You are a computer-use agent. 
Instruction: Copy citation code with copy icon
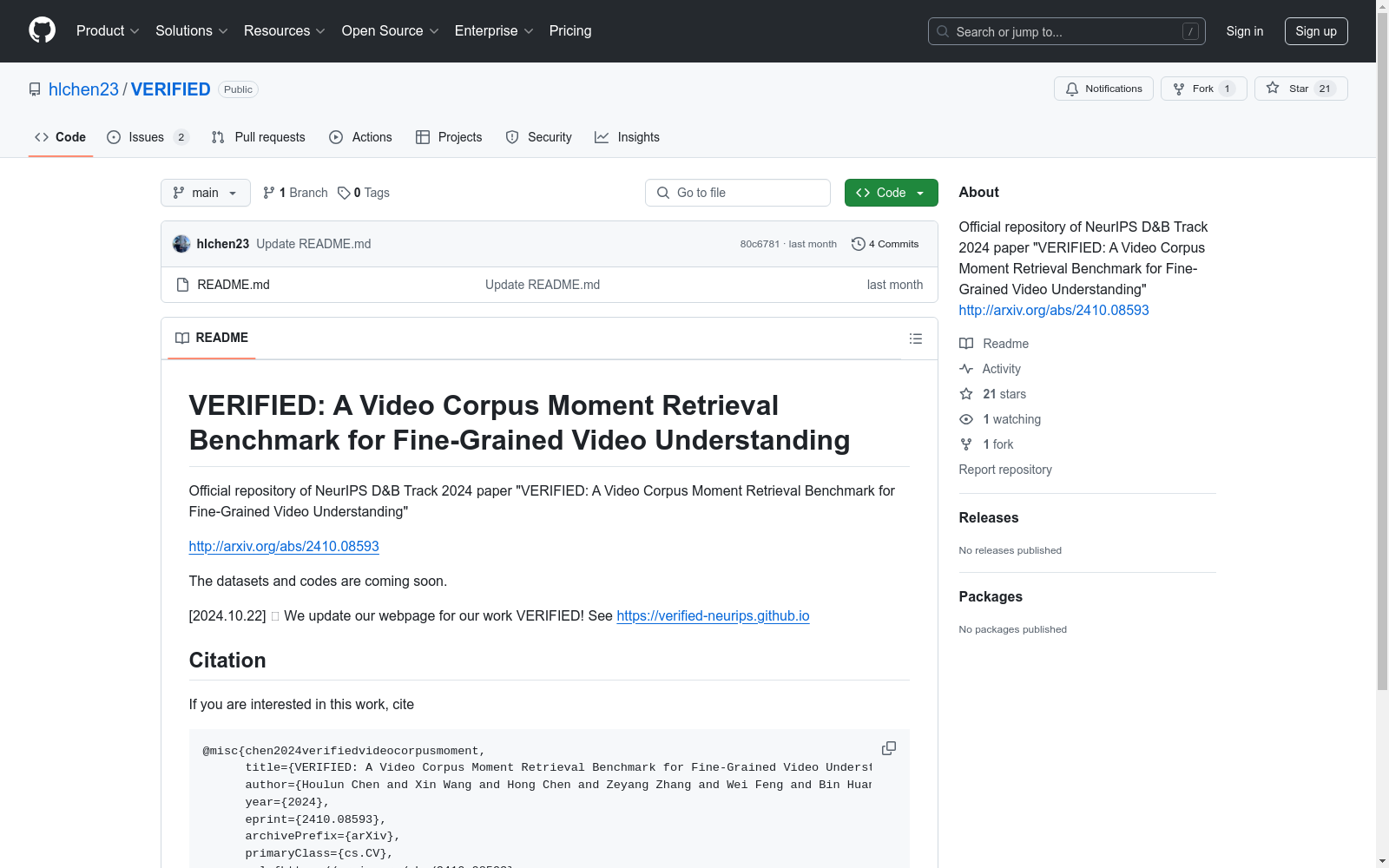pyautogui.click(x=889, y=748)
